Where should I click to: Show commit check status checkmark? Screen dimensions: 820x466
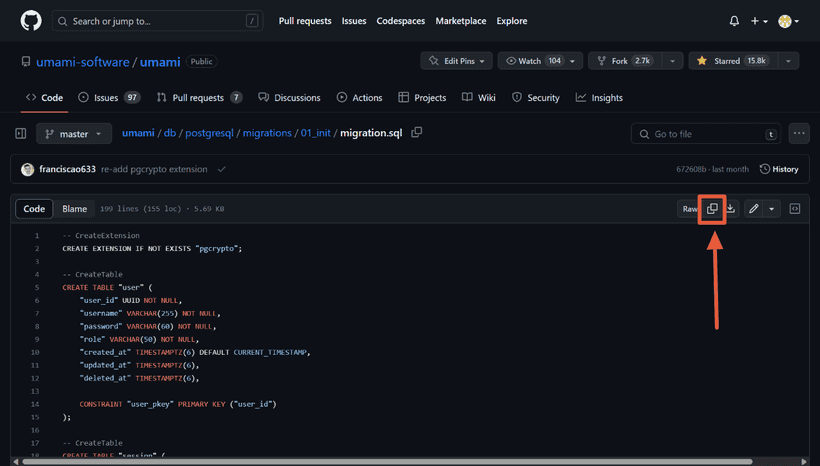[x=222, y=169]
